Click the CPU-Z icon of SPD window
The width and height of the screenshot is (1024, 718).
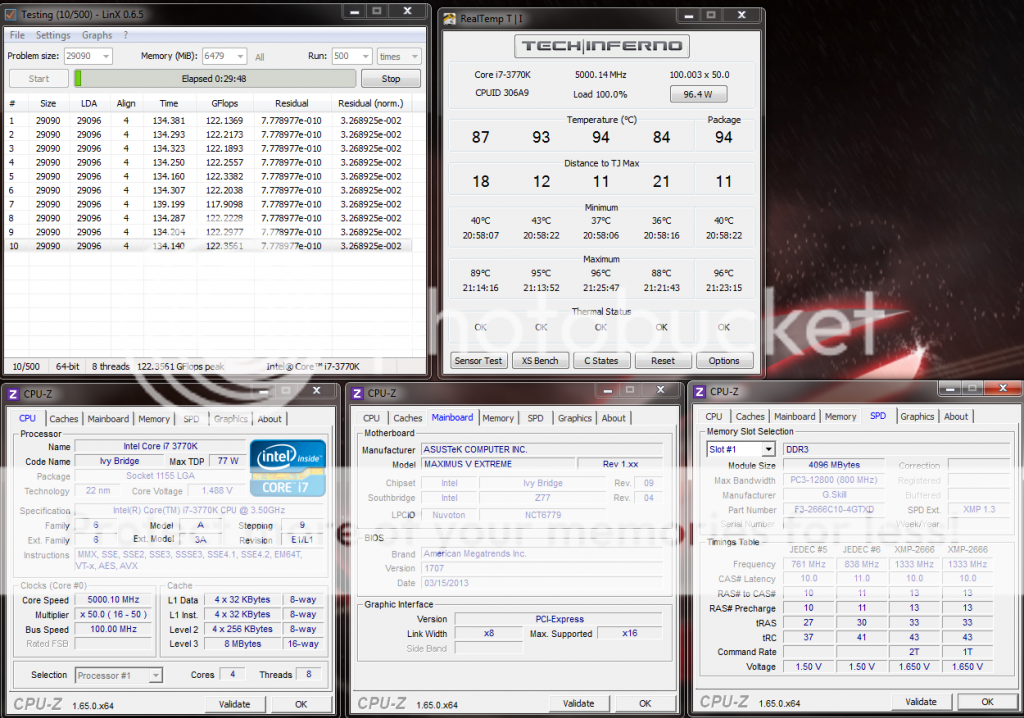[x=699, y=391]
